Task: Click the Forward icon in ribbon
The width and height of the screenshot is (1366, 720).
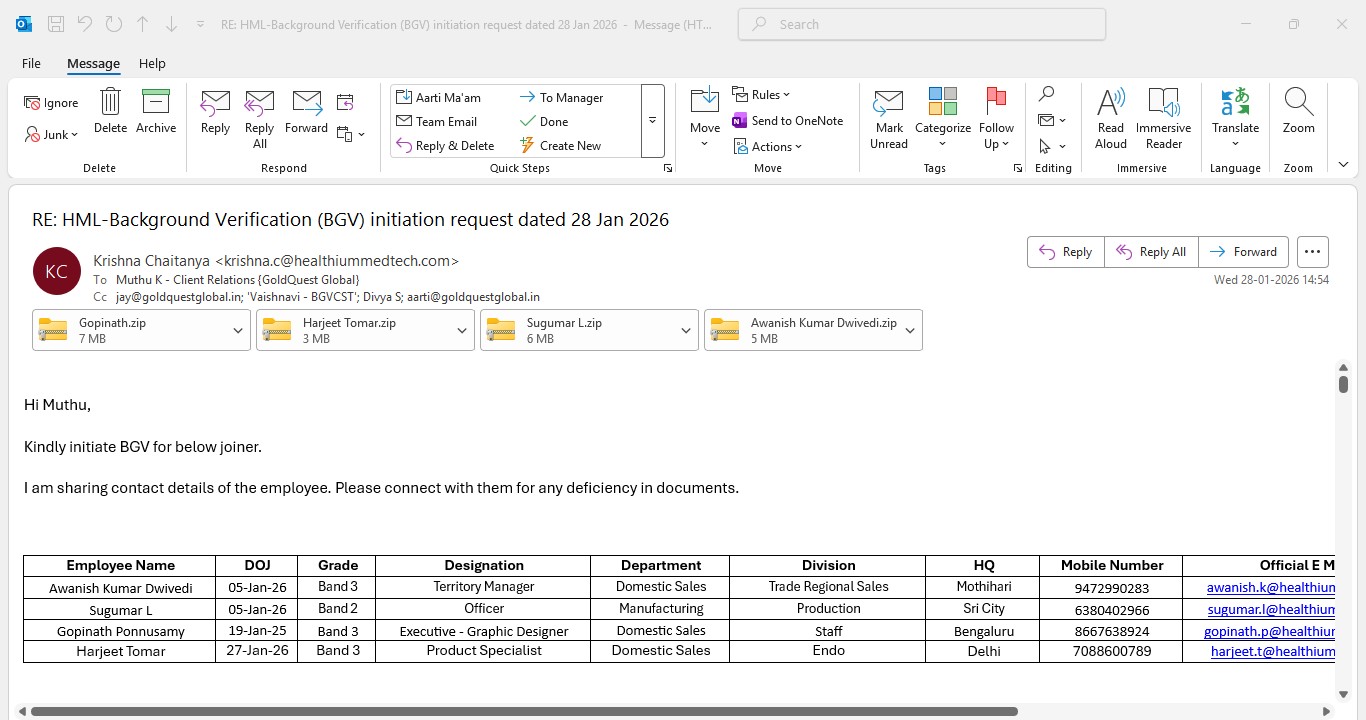Action: tap(306, 102)
